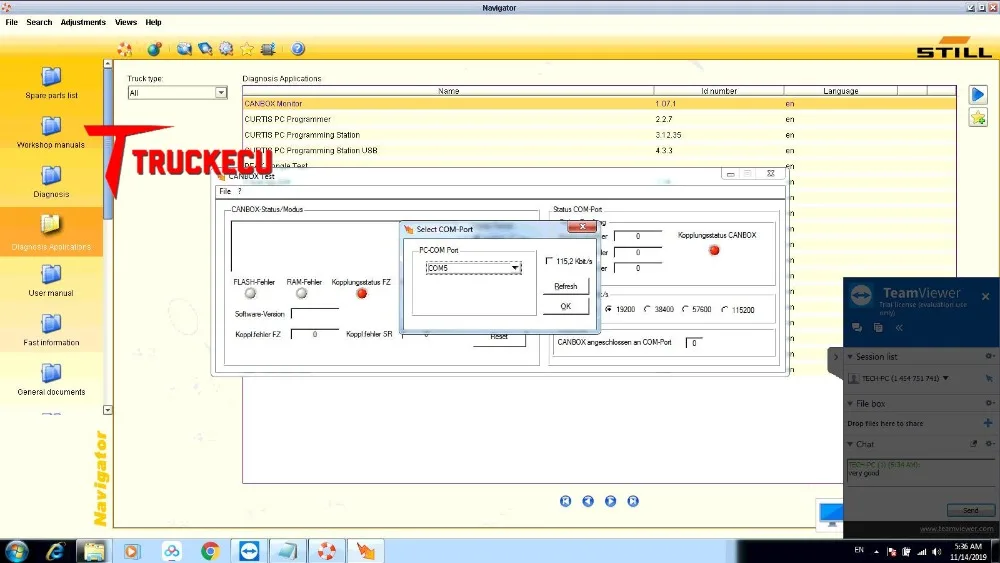Screen dimensions: 1000x563
Task: Select Diagnosis Applications in the sidebar
Action: pos(51,232)
